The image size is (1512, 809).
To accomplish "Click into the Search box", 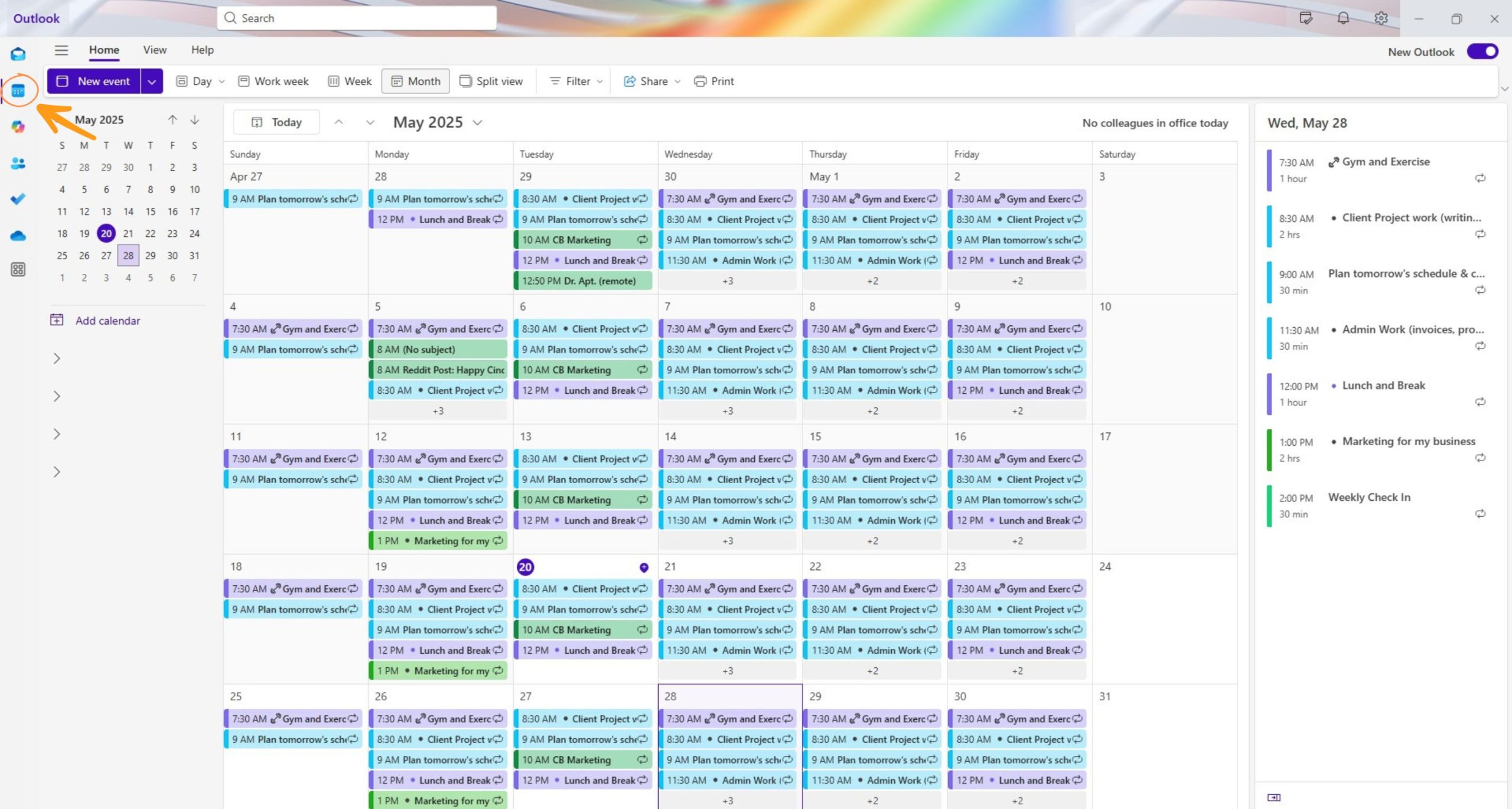I will 357,18.
